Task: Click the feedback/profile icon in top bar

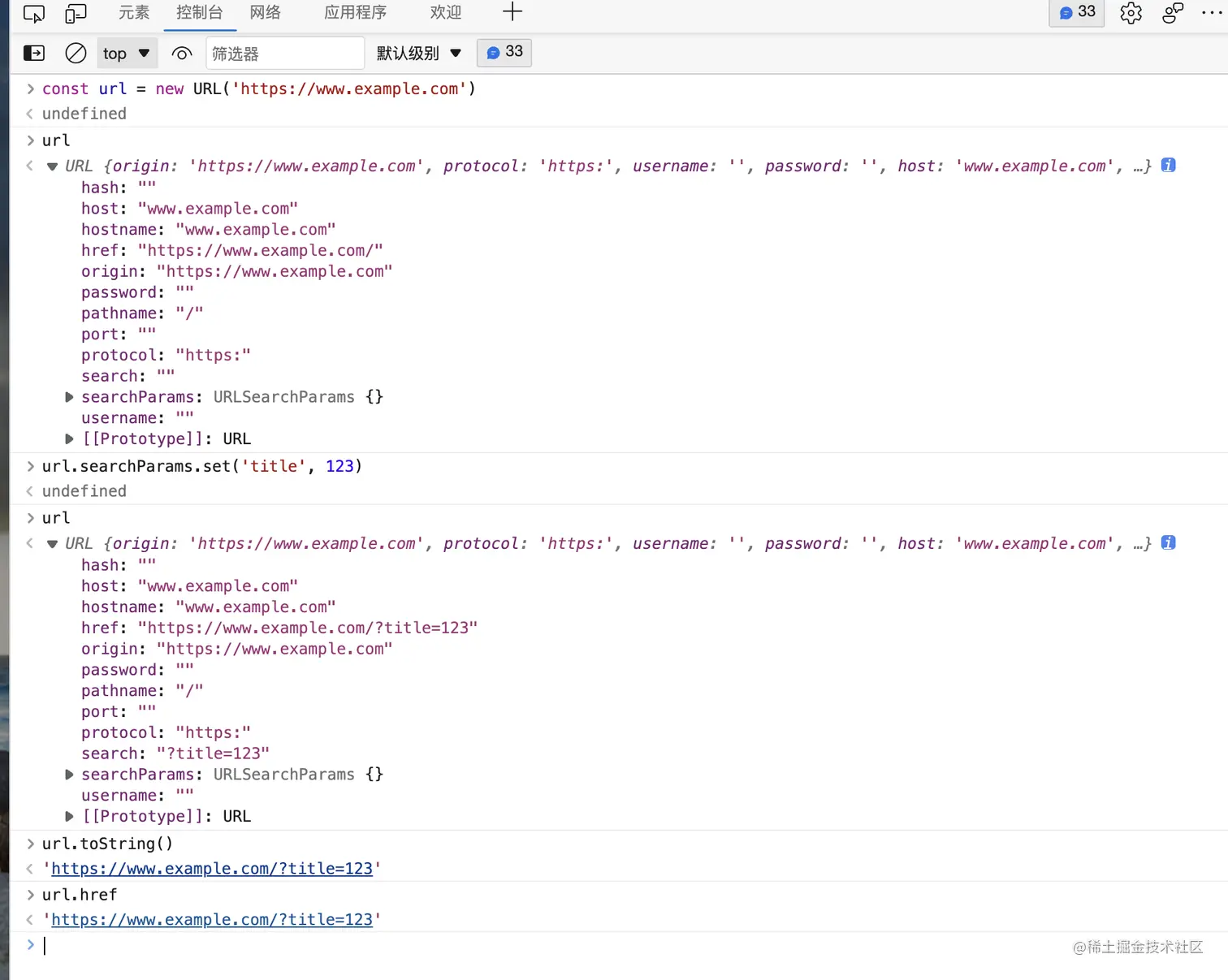Action: (1173, 13)
